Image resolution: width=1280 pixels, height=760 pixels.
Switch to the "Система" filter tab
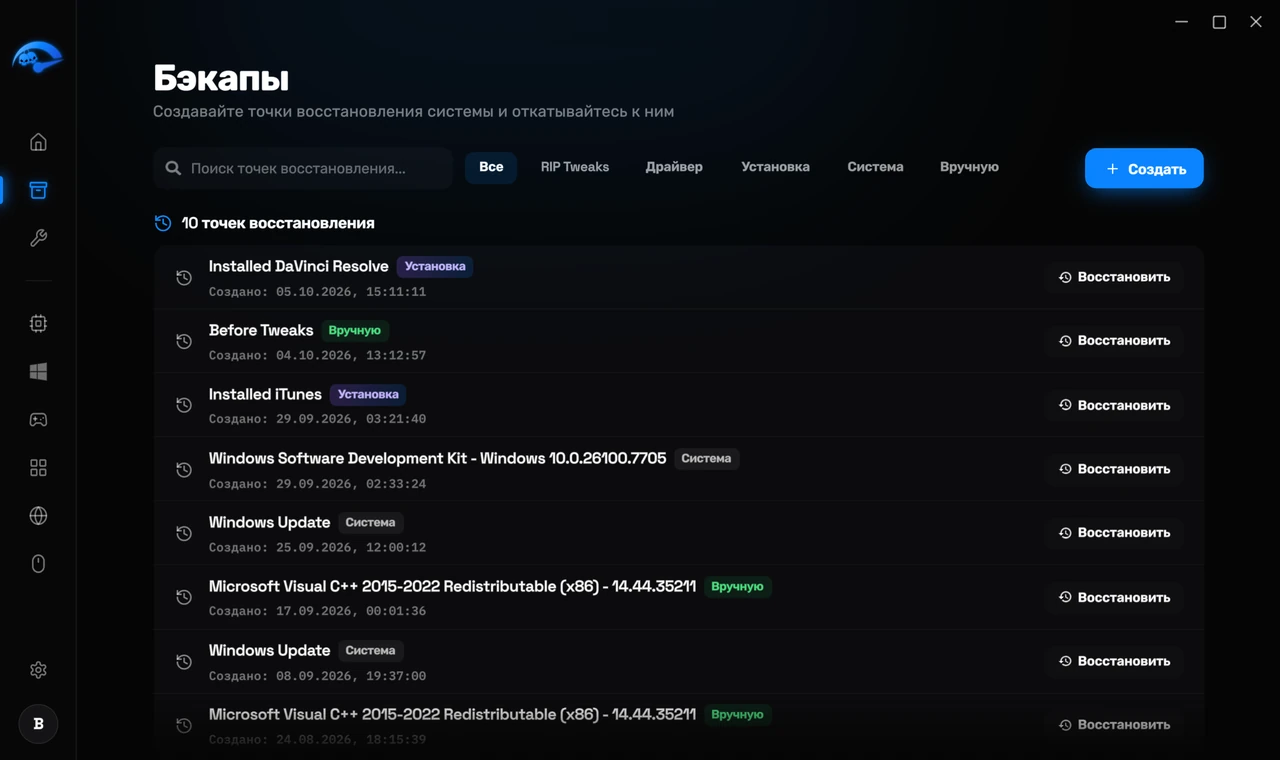pyautogui.click(x=875, y=167)
